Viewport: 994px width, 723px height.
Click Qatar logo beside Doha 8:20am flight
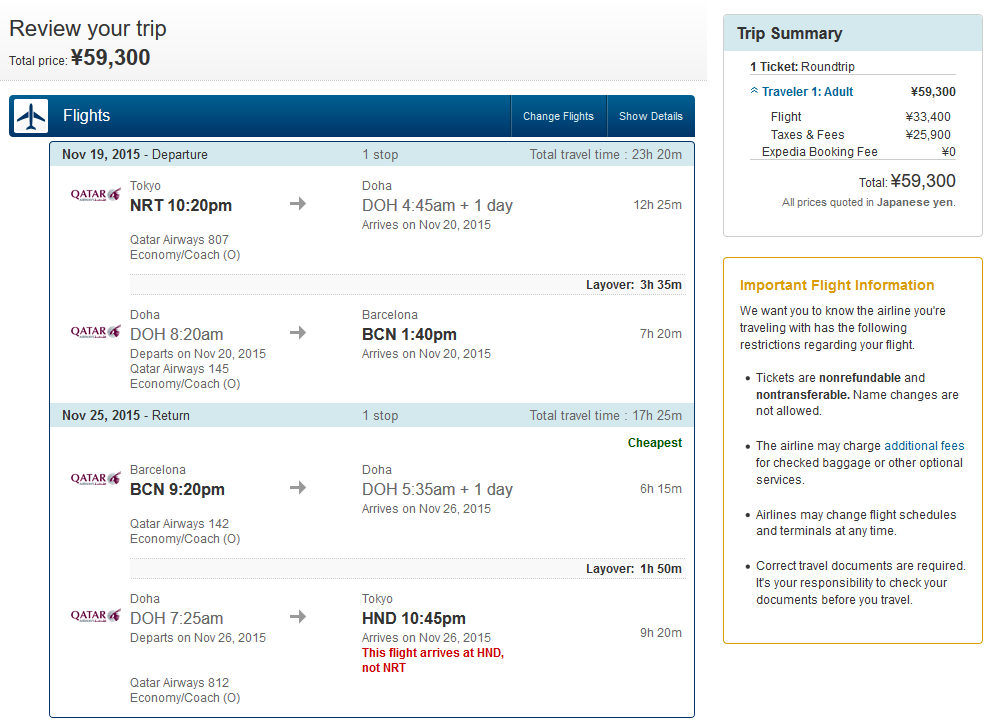pos(95,331)
